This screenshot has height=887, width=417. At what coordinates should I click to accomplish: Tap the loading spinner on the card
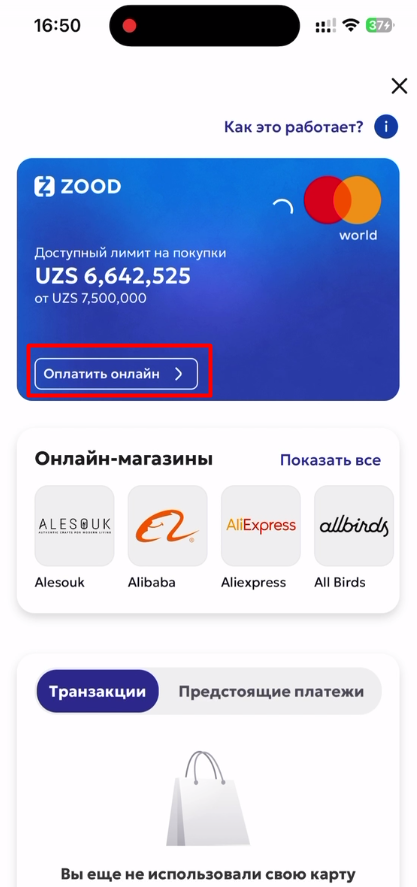pos(283,208)
